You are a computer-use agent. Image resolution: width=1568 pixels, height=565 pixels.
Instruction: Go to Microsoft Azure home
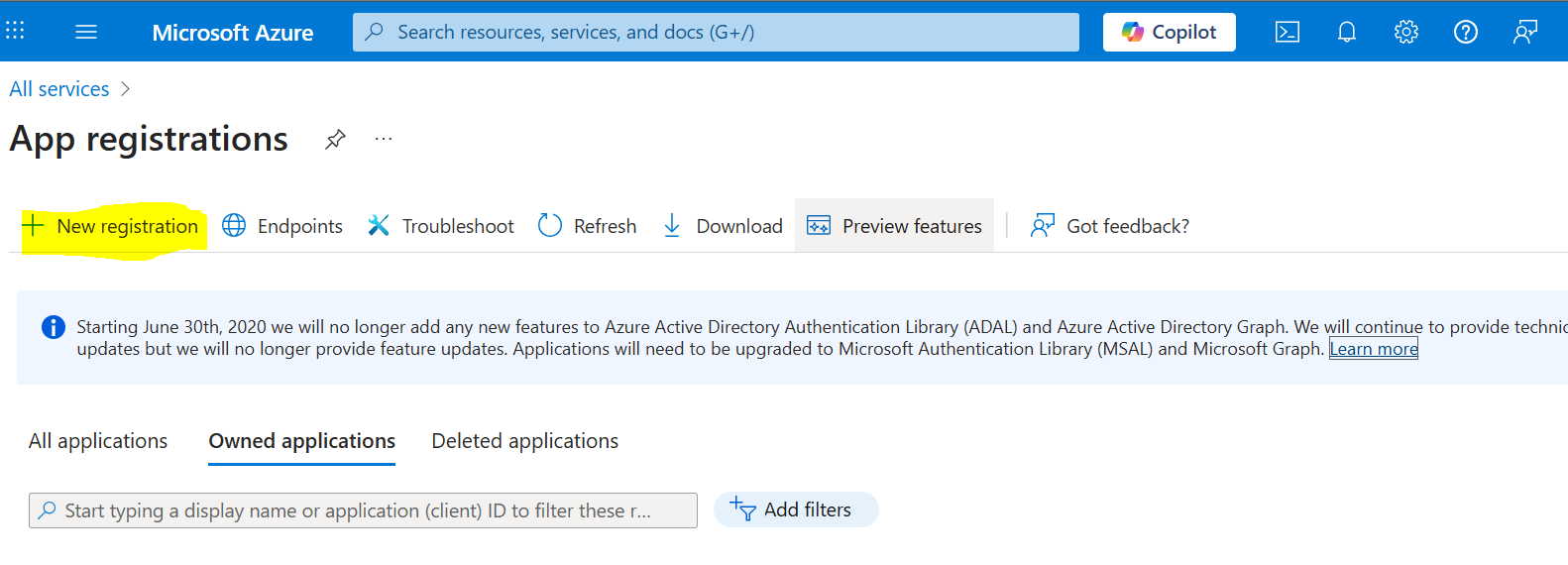(233, 33)
